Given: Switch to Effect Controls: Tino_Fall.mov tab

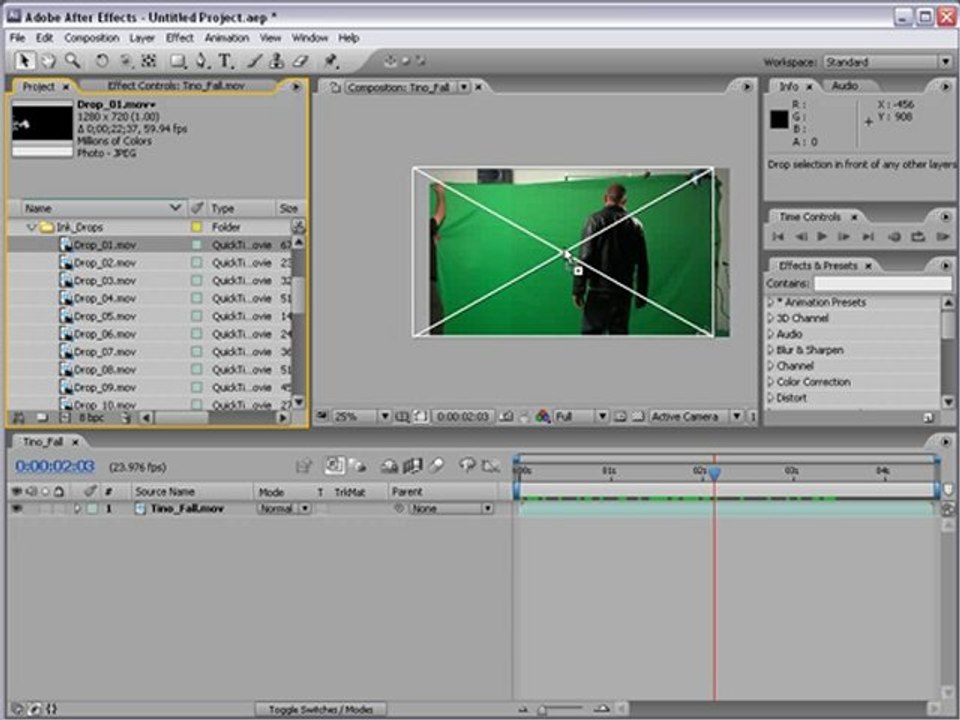Looking at the screenshot, I should [176, 86].
